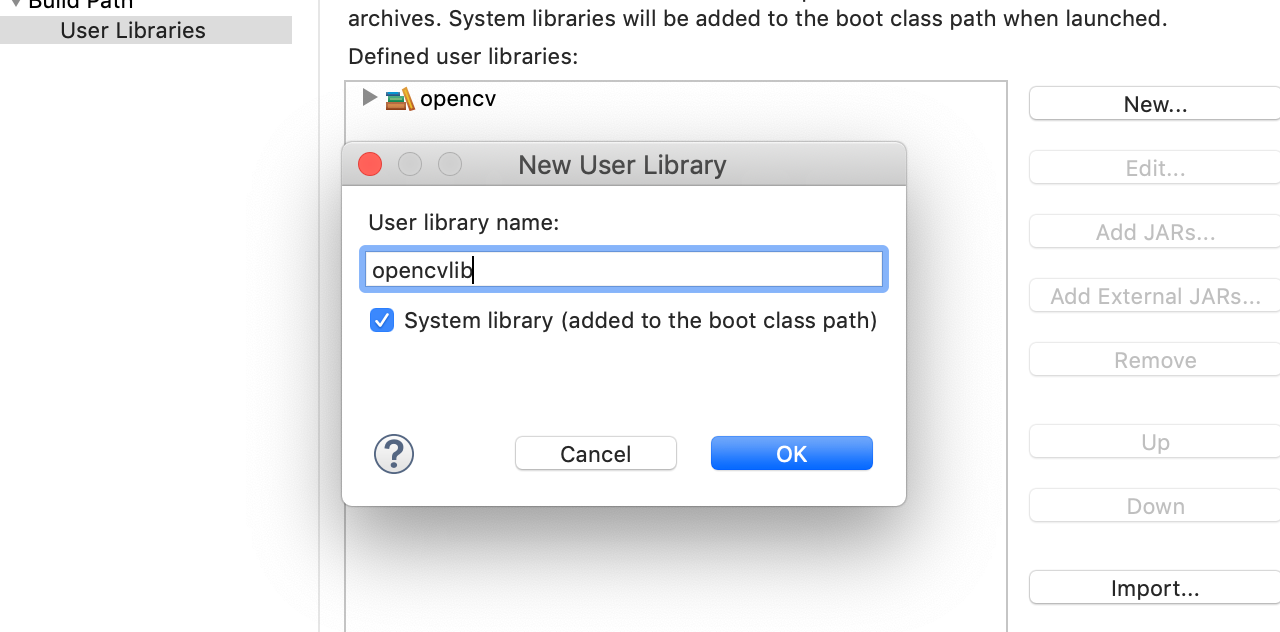This screenshot has width=1280, height=632.
Task: Click the Add JARs... button
Action: click(1153, 231)
